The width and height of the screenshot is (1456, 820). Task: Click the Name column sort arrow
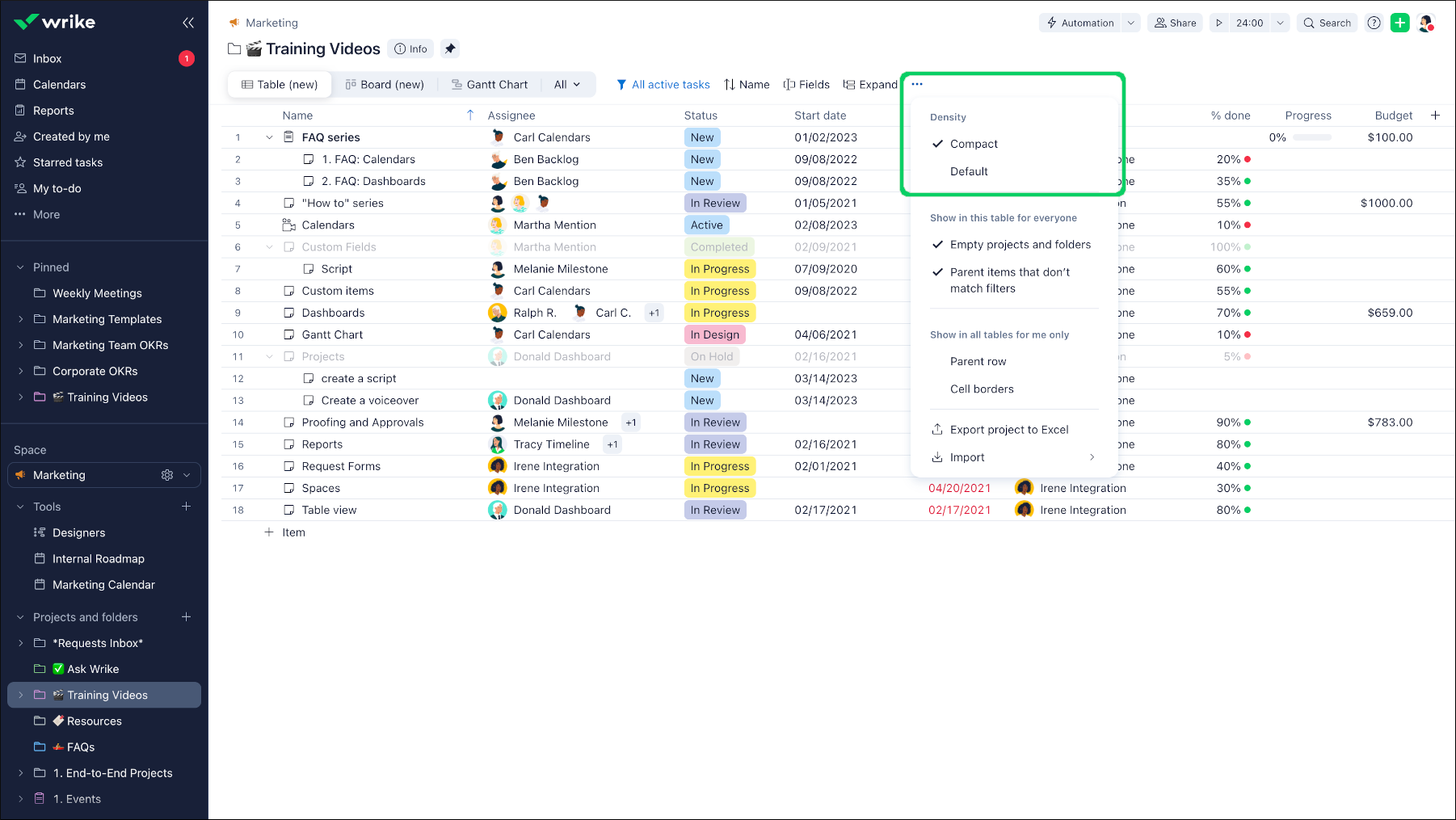(x=470, y=116)
